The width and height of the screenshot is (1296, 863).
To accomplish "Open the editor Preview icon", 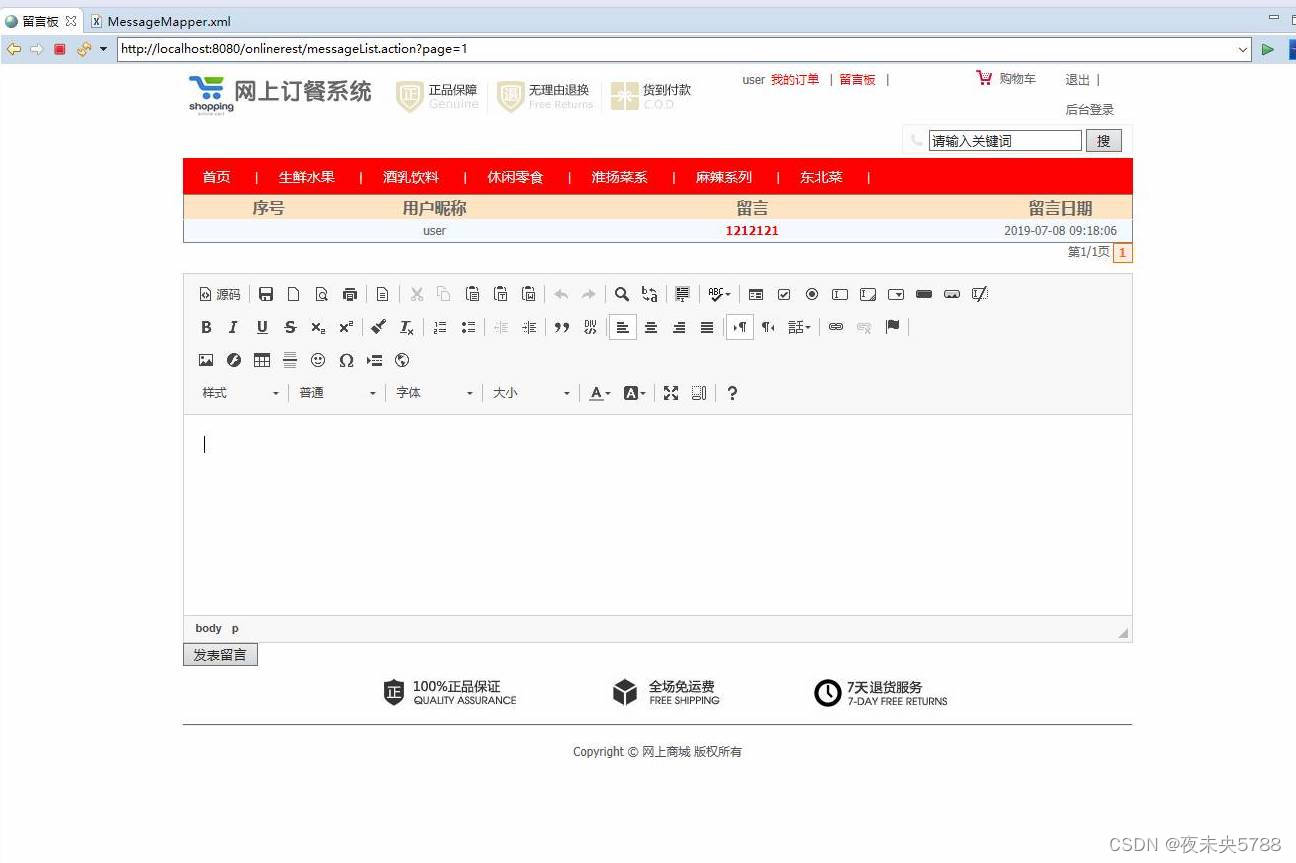I will pyautogui.click(x=322, y=294).
